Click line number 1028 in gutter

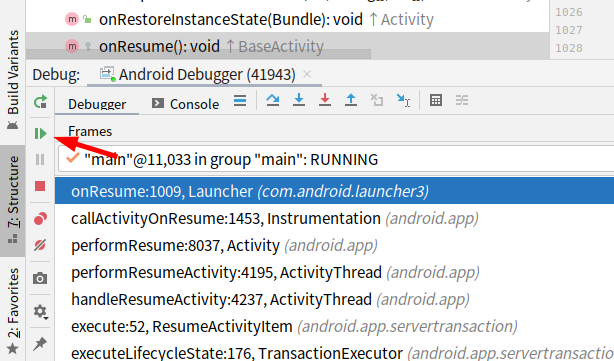pos(569,48)
